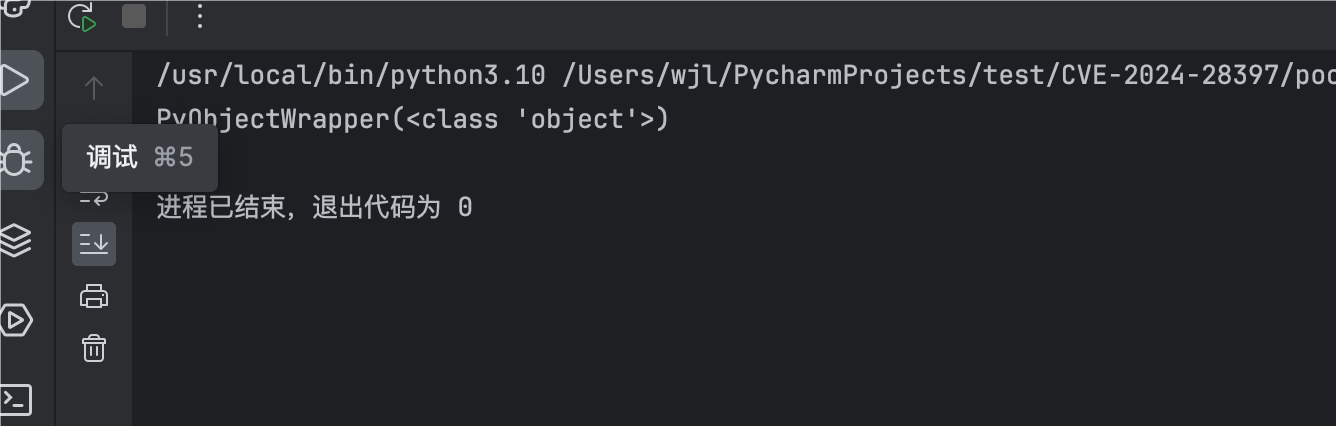Toggle scroll to end of console
Viewport: 1336px width, 426px height.
coord(94,244)
